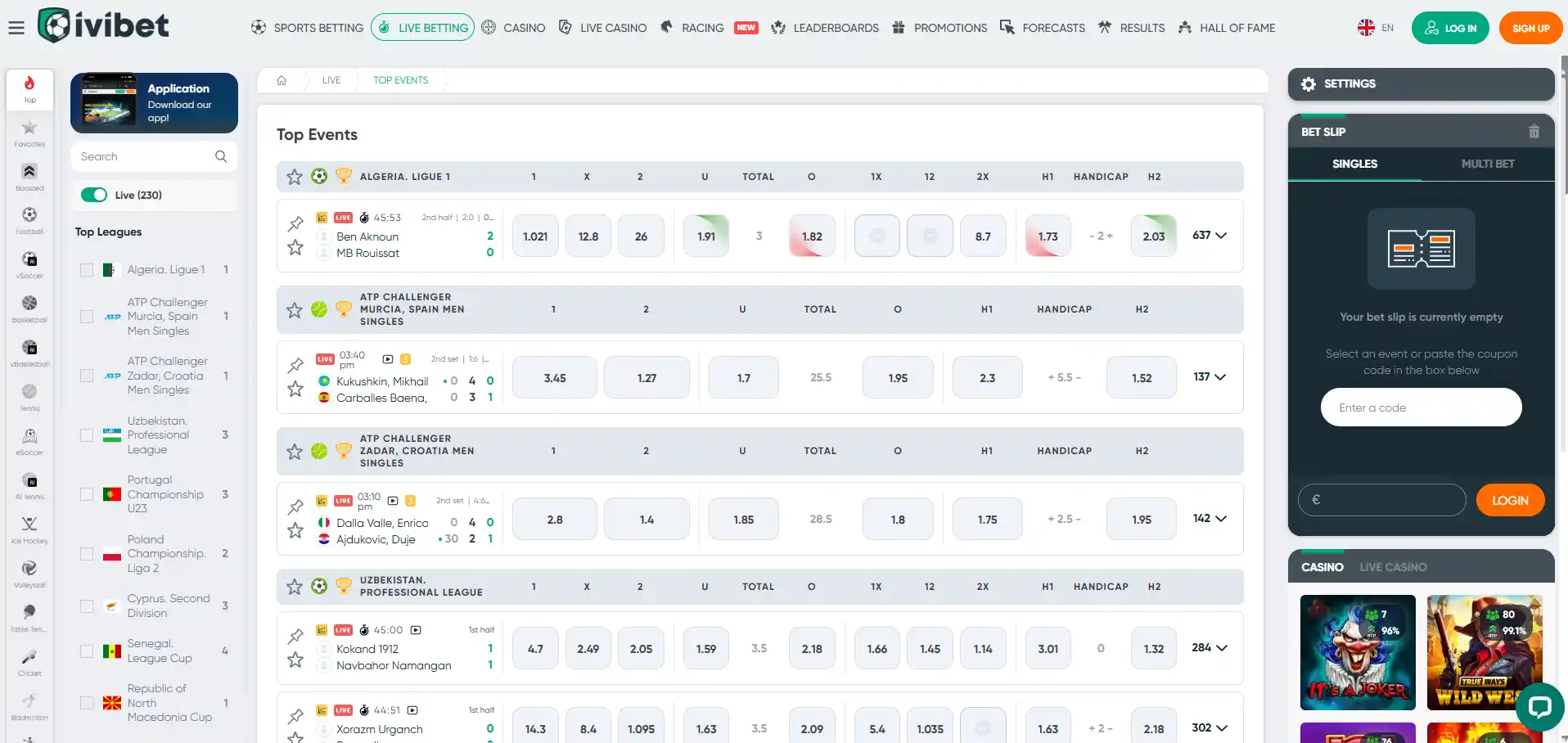Click the Sign Up button
This screenshot has height=743, width=1568.
(x=1530, y=28)
